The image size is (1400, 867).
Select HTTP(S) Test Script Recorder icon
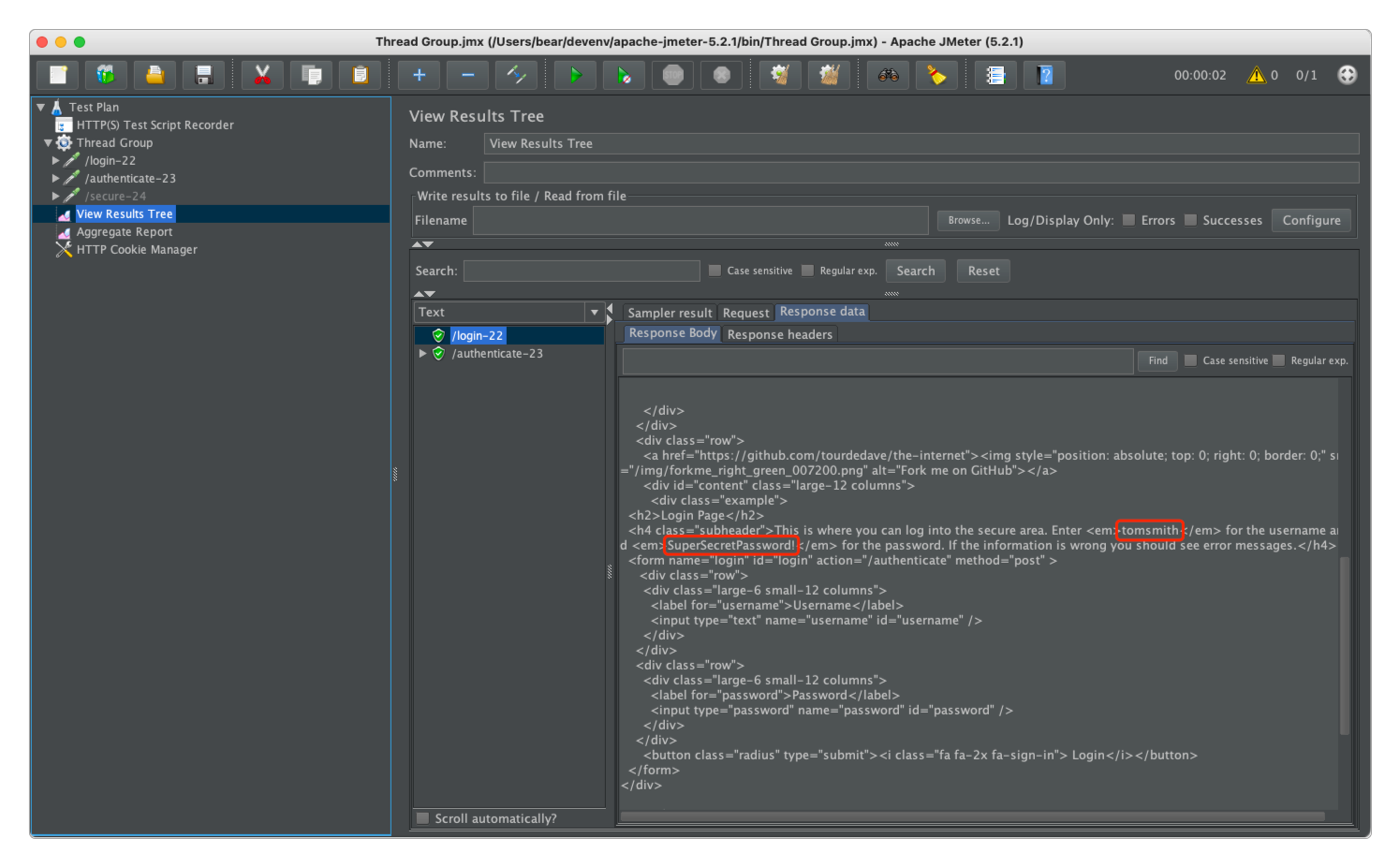coord(63,125)
